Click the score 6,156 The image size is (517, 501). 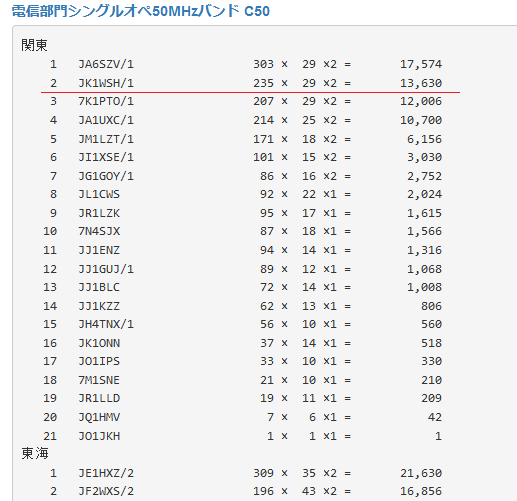coord(425,139)
